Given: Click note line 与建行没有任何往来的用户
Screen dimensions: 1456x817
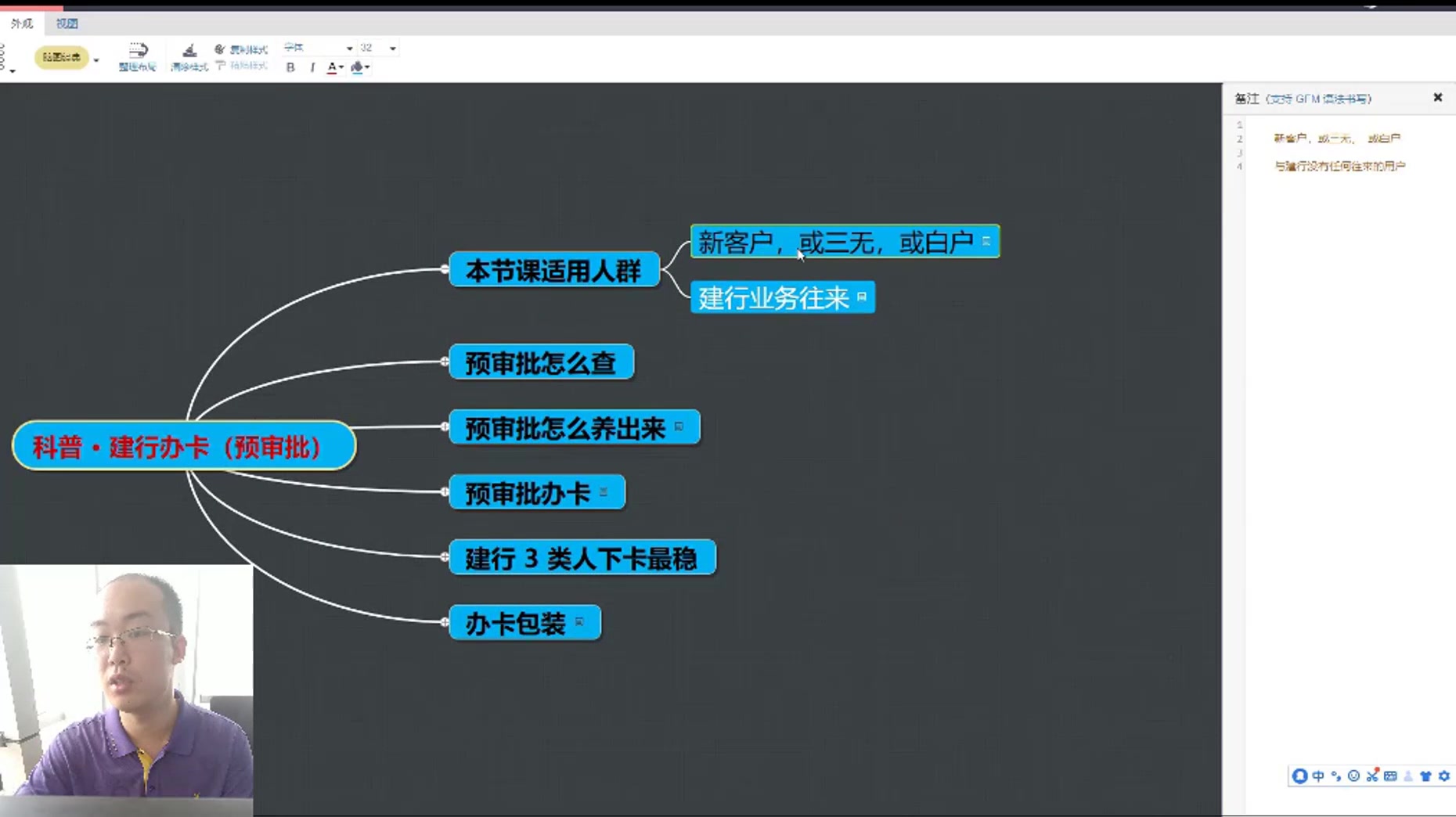Looking at the screenshot, I should tap(1340, 166).
